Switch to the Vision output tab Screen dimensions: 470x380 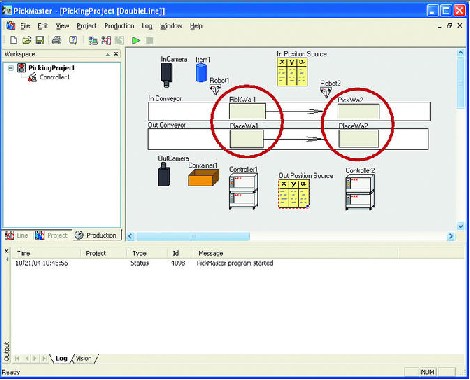(84, 359)
